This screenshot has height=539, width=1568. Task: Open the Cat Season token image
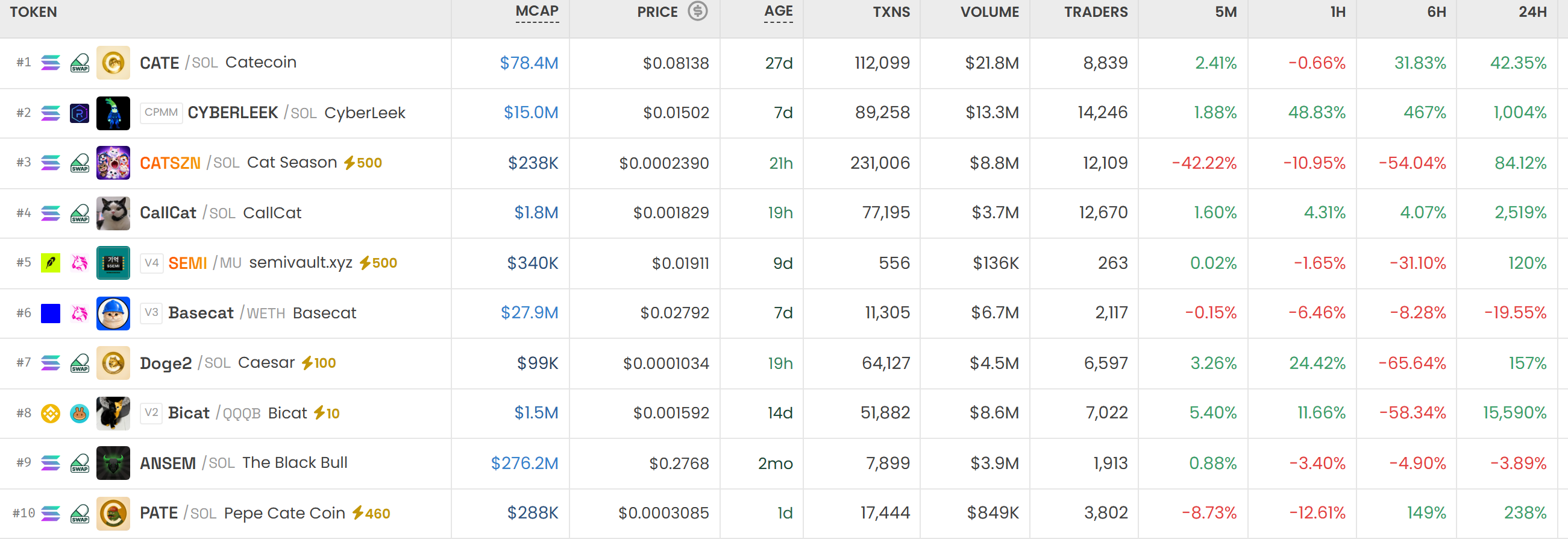[113, 163]
